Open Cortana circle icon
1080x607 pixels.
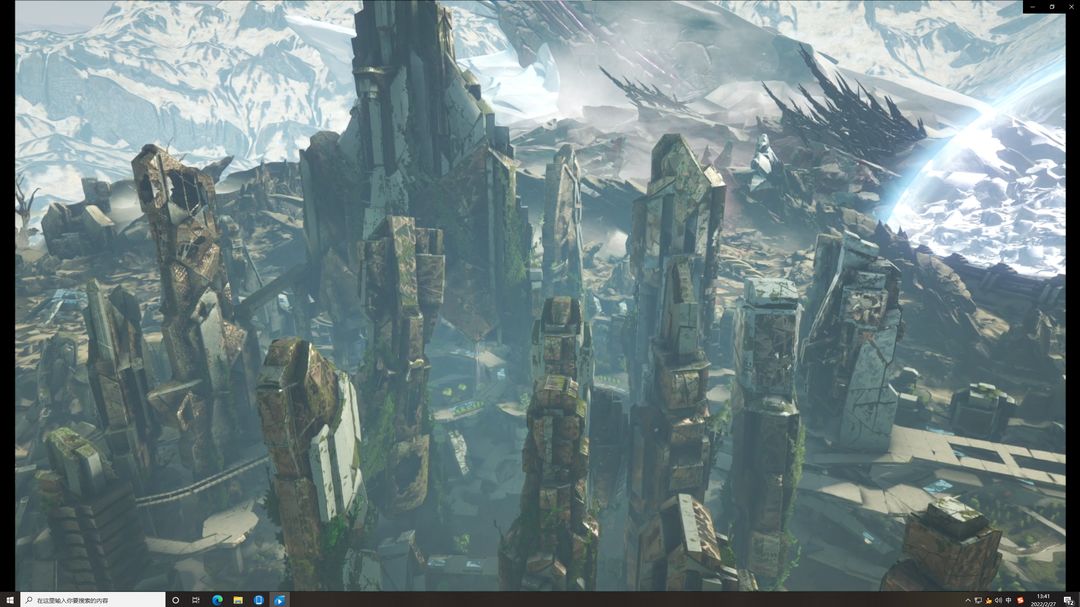(176, 600)
